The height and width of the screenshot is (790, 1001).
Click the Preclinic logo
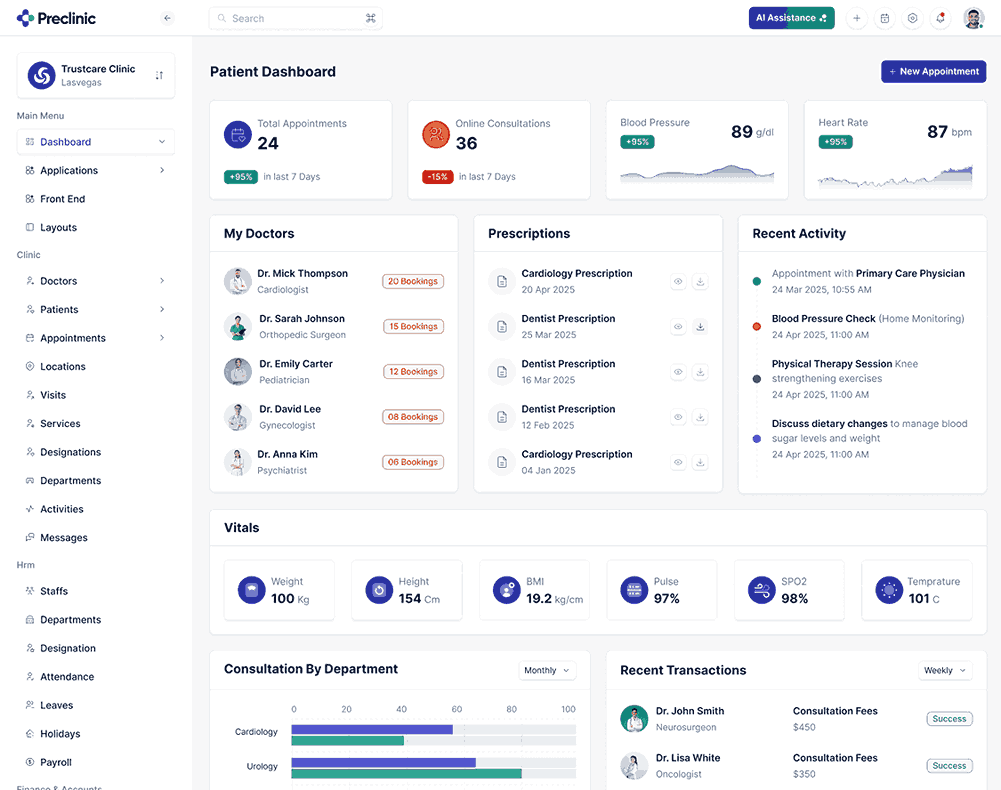[x=56, y=18]
